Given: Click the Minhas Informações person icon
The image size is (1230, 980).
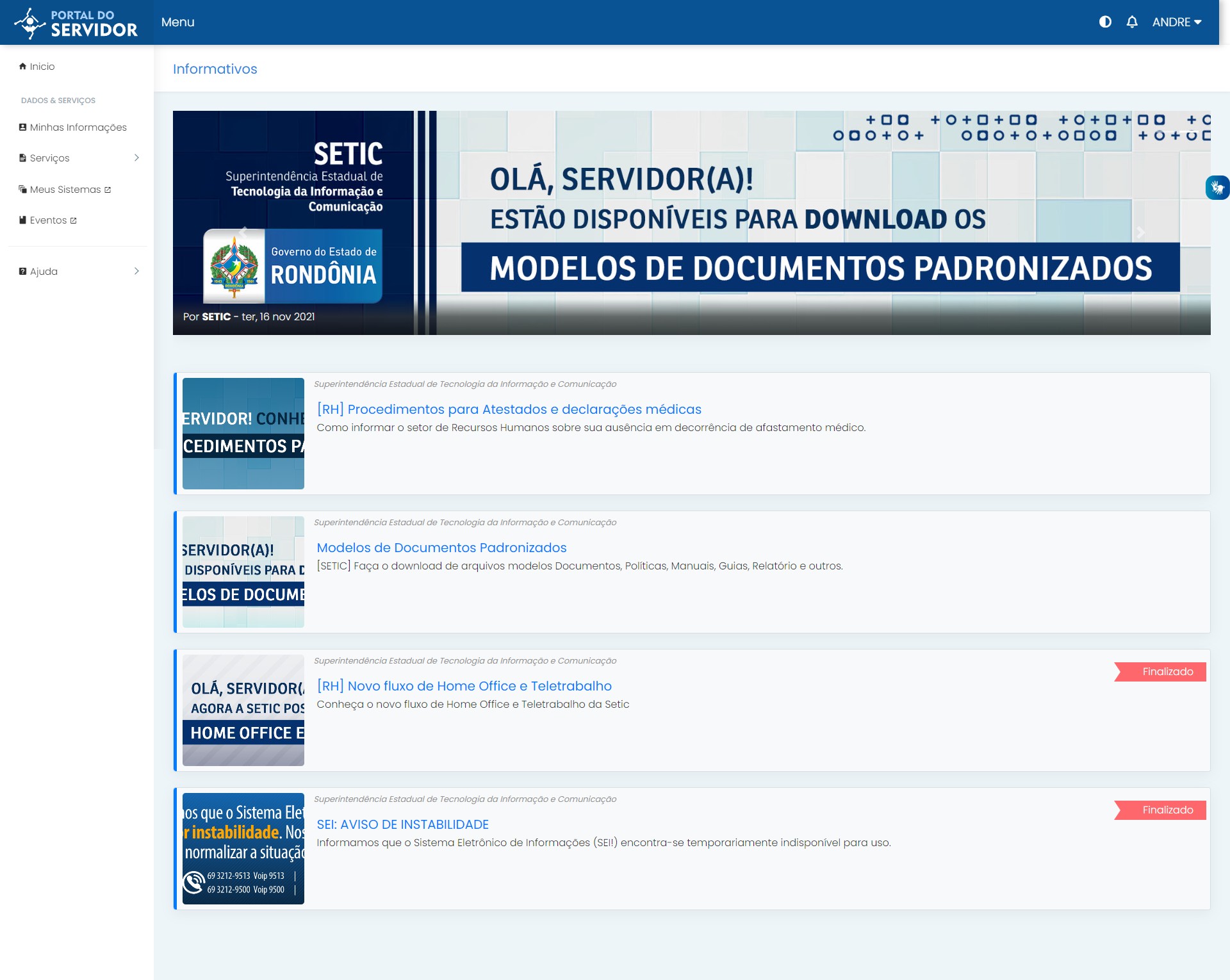Looking at the screenshot, I should click(x=23, y=127).
